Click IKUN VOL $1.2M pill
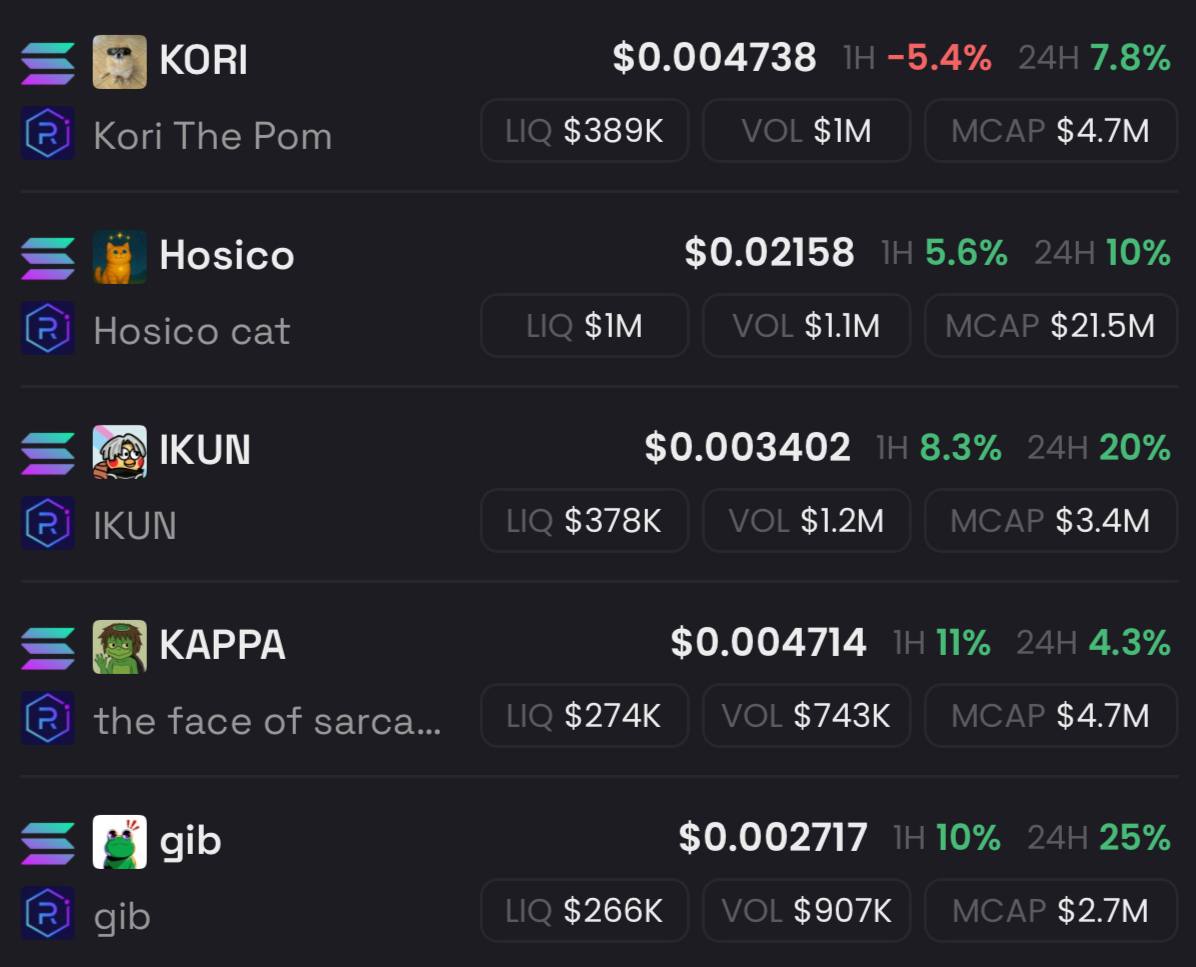 pyautogui.click(x=806, y=521)
